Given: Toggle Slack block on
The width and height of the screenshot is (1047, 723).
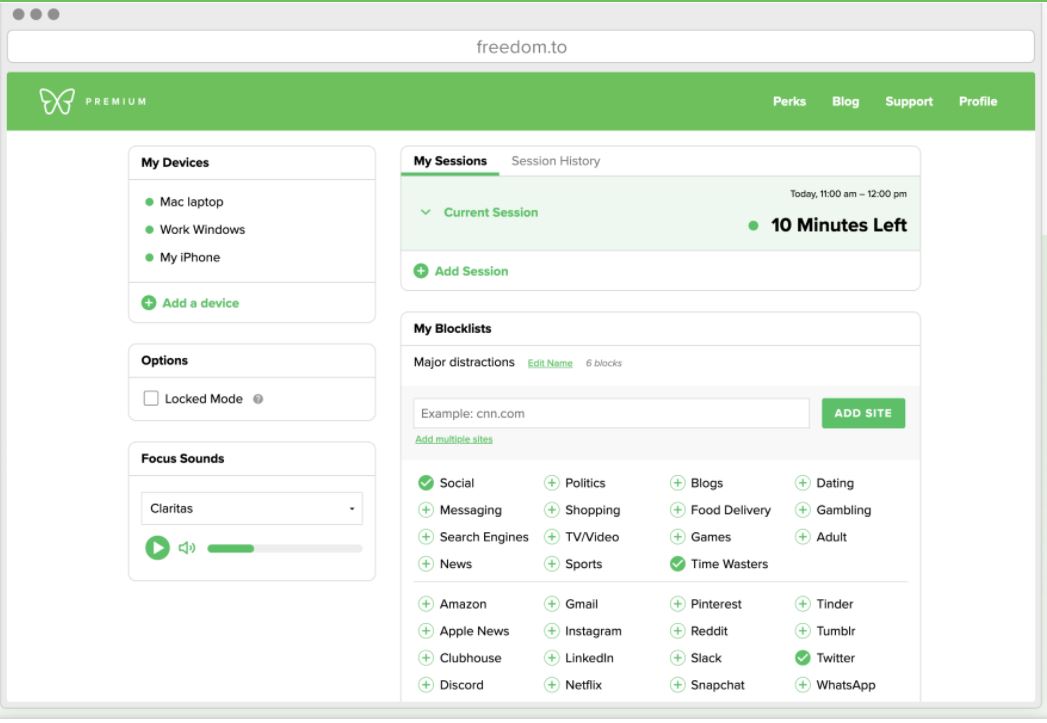Looking at the screenshot, I should pyautogui.click(x=677, y=658).
